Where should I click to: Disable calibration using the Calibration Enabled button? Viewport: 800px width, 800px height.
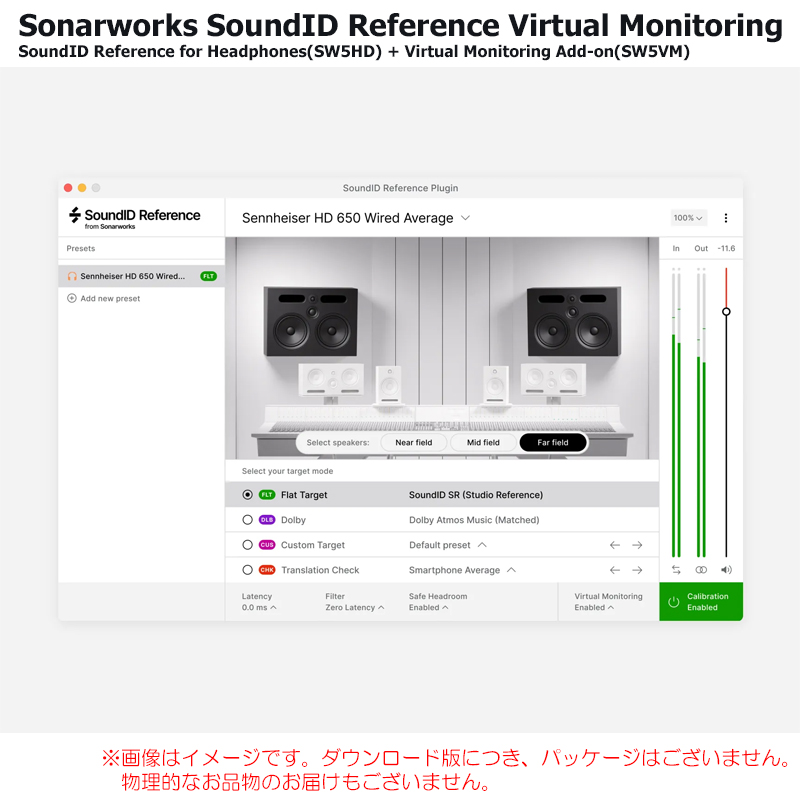click(705, 600)
